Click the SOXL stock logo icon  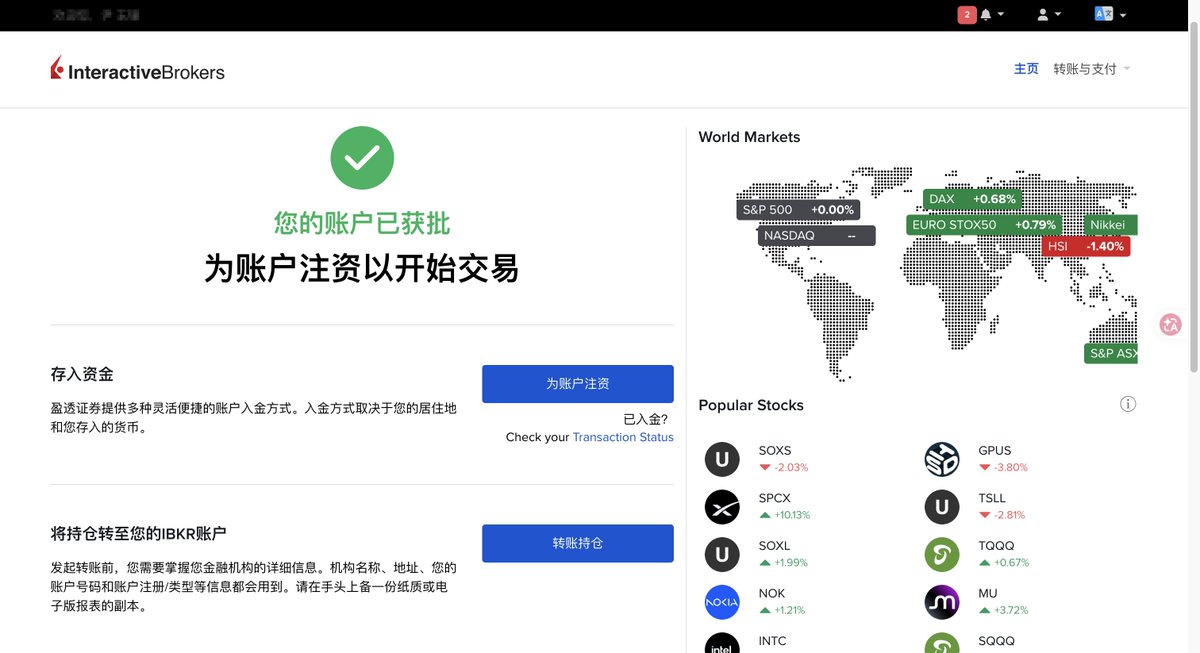tap(722, 554)
